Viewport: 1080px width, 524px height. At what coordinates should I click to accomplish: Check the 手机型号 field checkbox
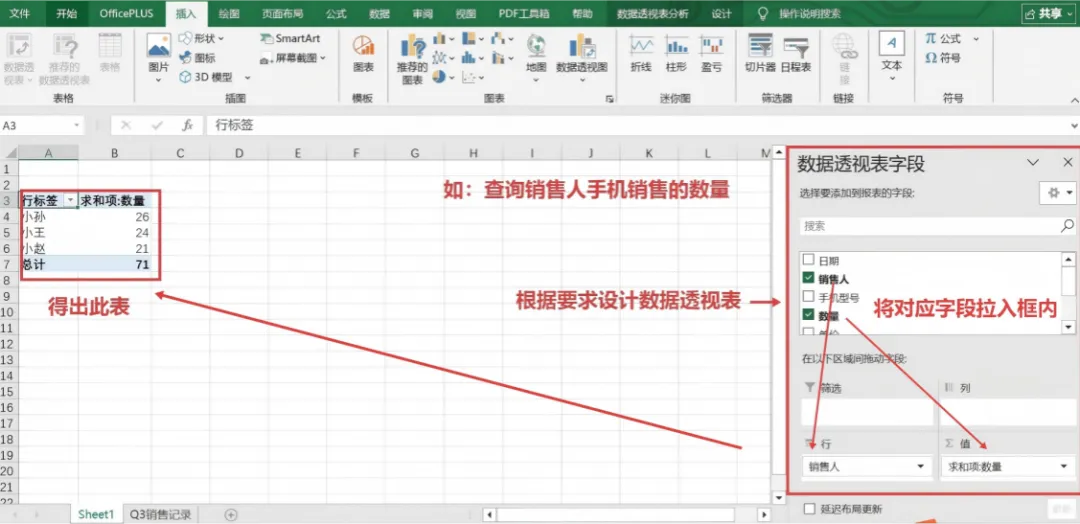pos(809,297)
